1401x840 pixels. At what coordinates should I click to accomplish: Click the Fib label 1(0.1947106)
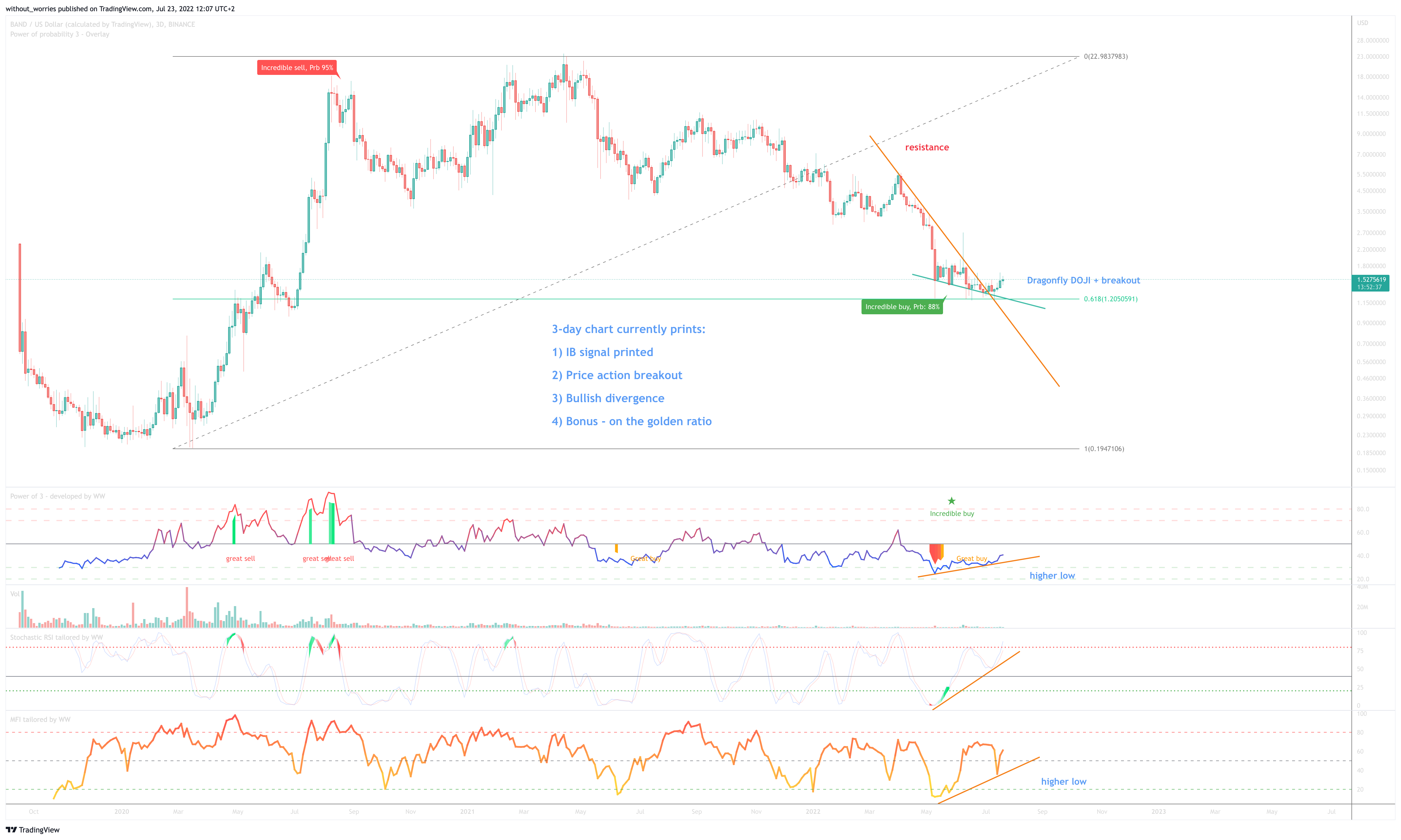coord(1104,449)
